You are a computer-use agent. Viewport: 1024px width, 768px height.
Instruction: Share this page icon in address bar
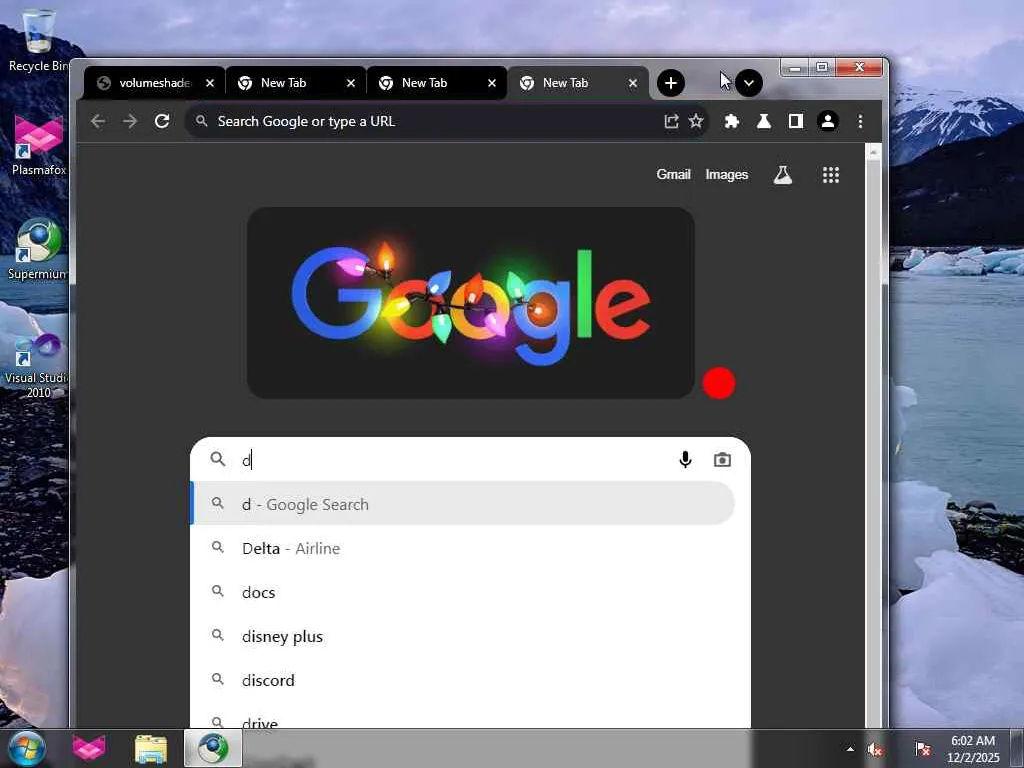point(671,121)
